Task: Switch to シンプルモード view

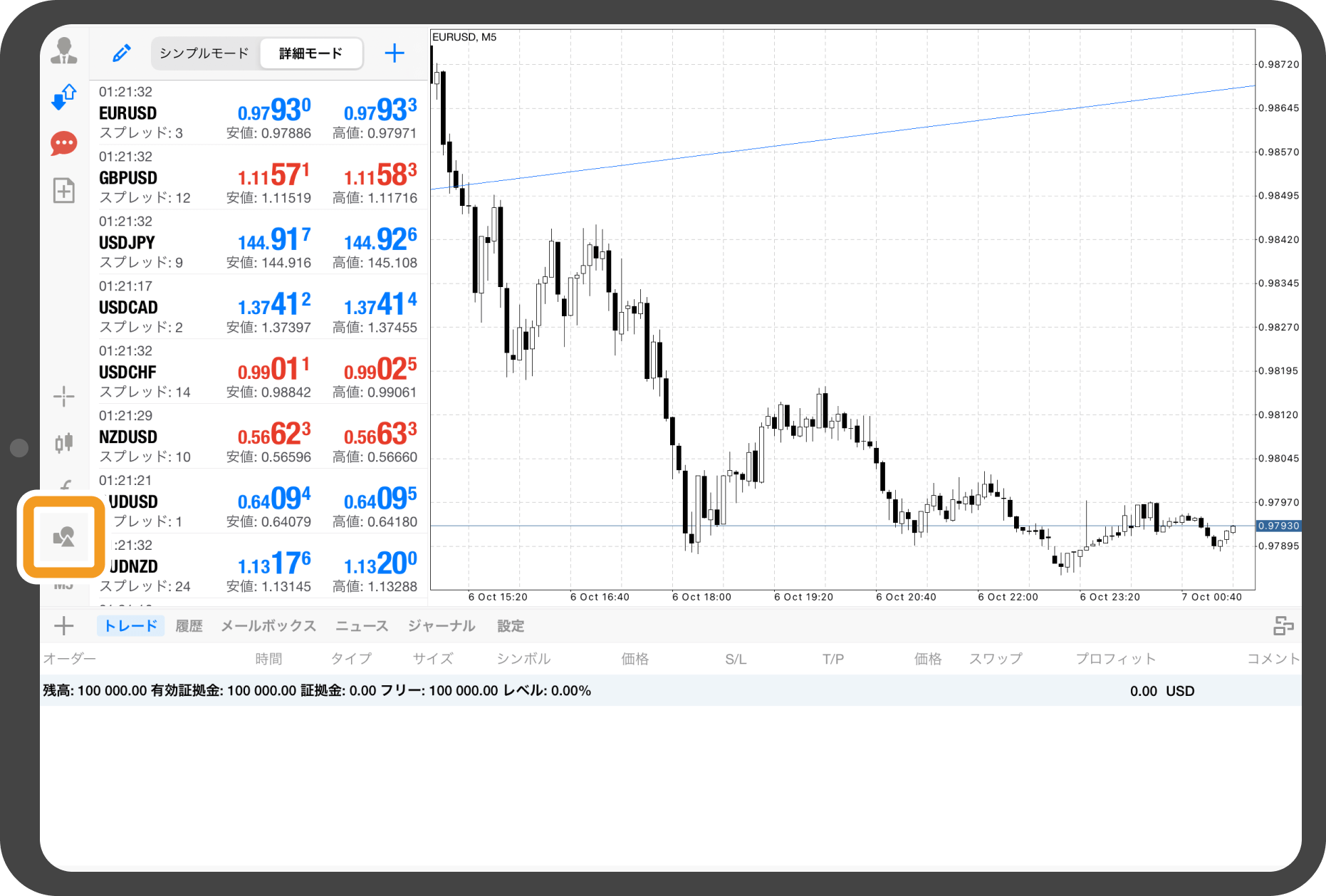Action: 204,53
